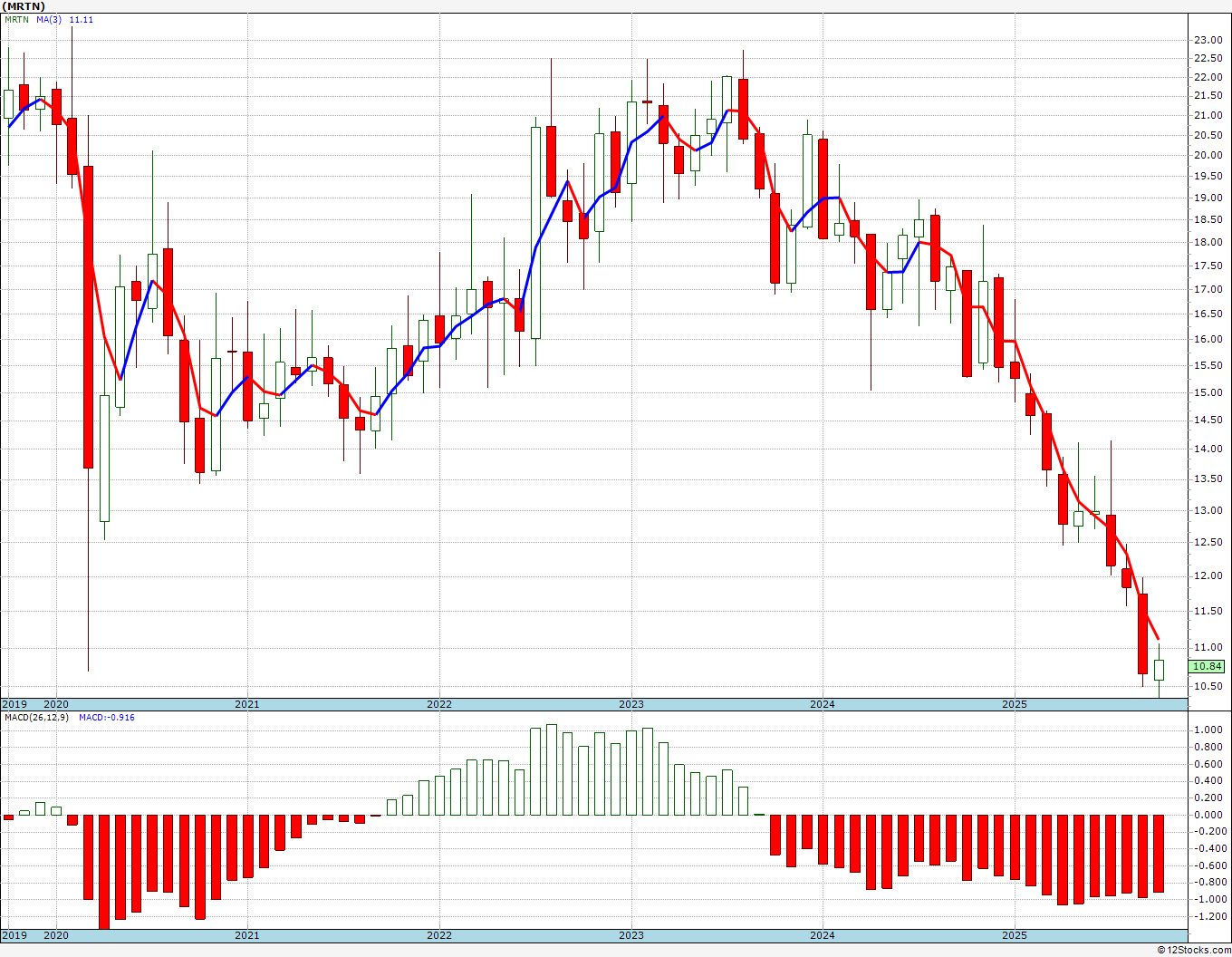Click the 0.000 MACD zero label

1208,815
